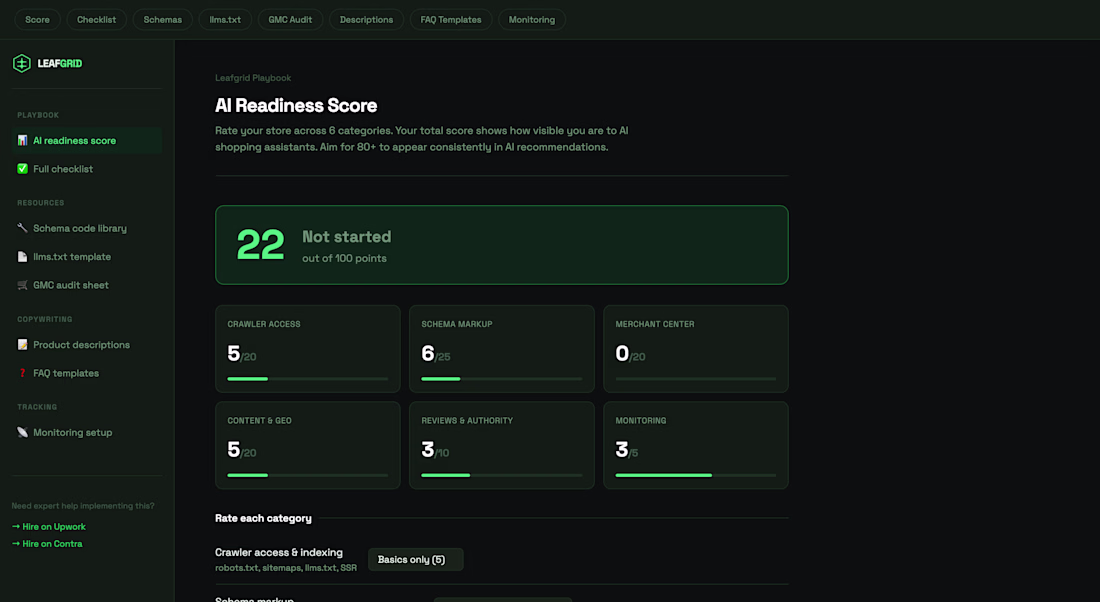Click the Need expert help implementing this text
The width and height of the screenshot is (1100, 602).
coord(83,506)
